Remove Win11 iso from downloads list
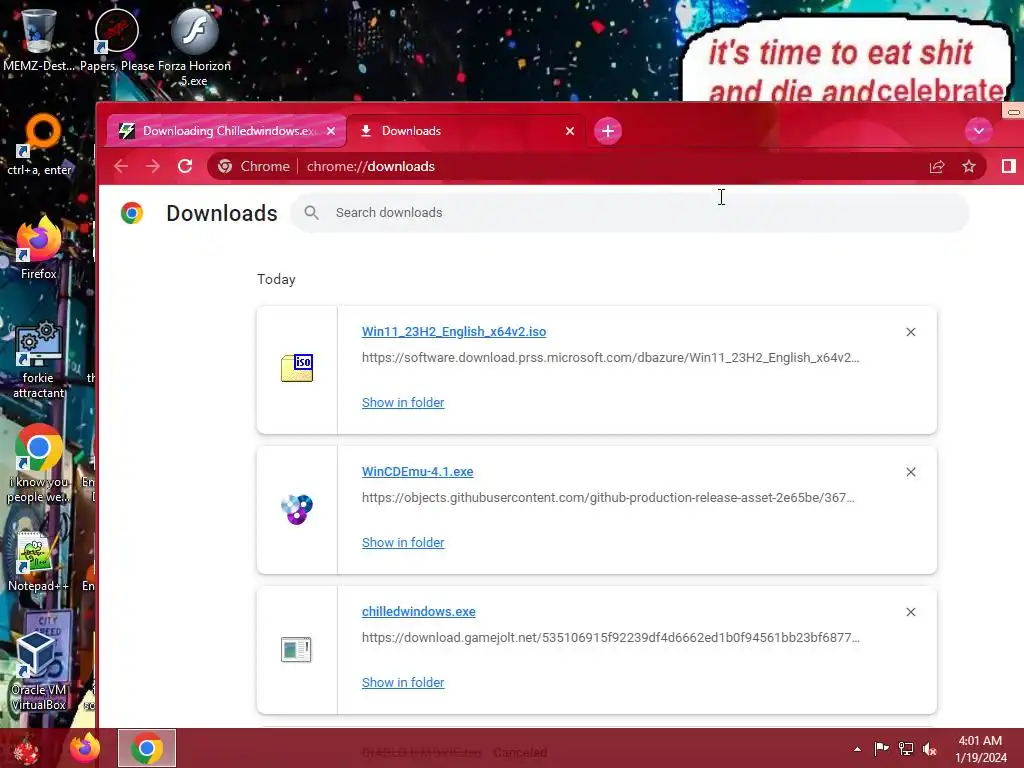 pos(910,332)
